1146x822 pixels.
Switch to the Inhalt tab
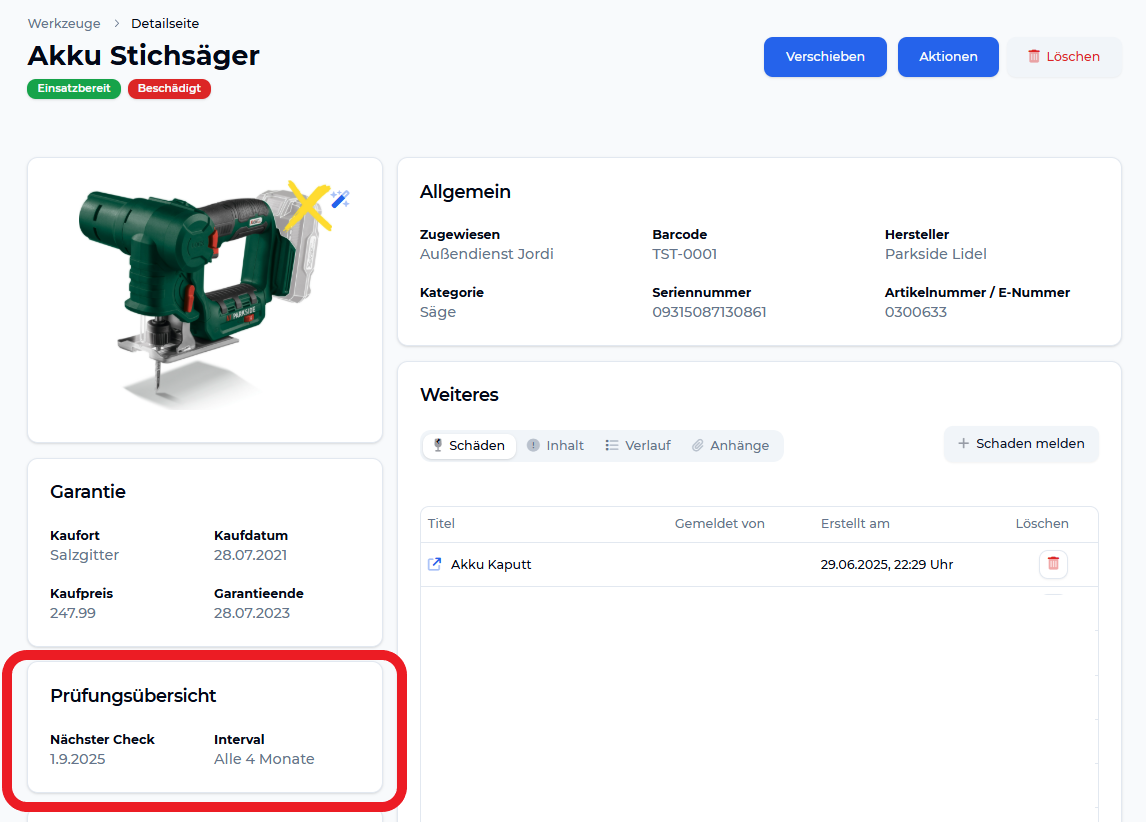(x=555, y=446)
